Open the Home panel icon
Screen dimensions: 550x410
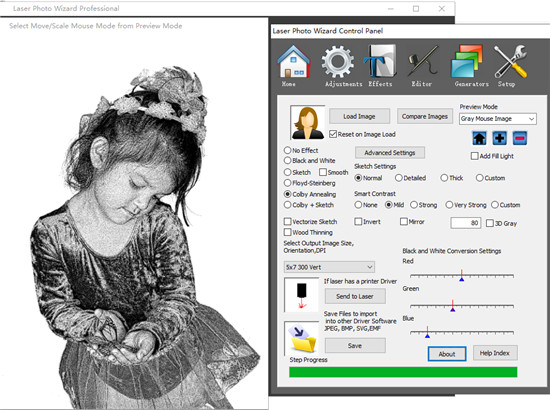[294, 62]
